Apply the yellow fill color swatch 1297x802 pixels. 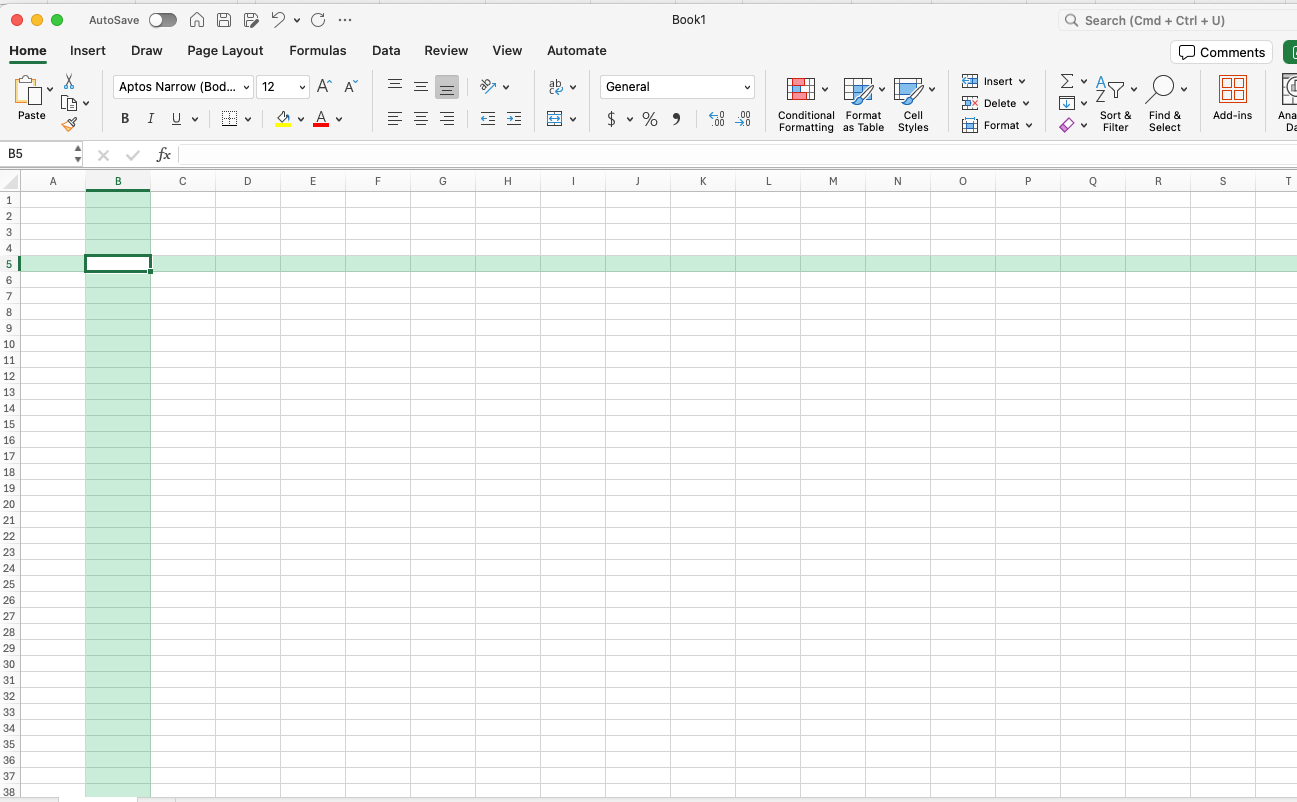pos(283,119)
